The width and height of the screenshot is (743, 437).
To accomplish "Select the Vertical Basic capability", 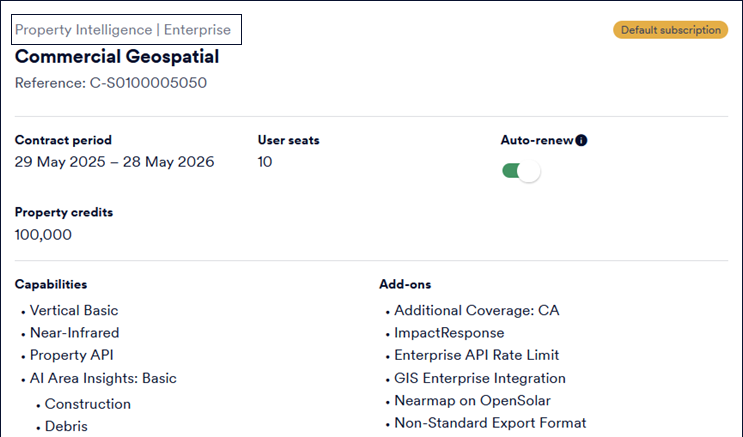I will [74, 310].
